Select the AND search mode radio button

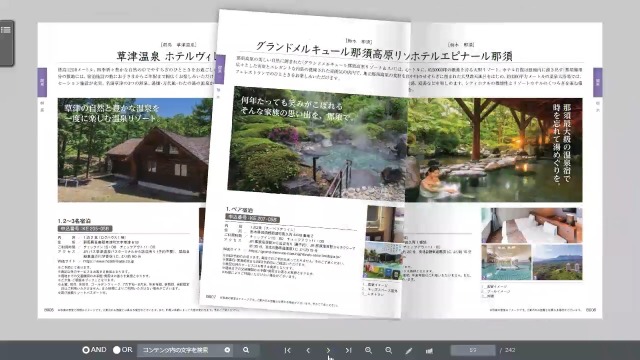[86, 350]
